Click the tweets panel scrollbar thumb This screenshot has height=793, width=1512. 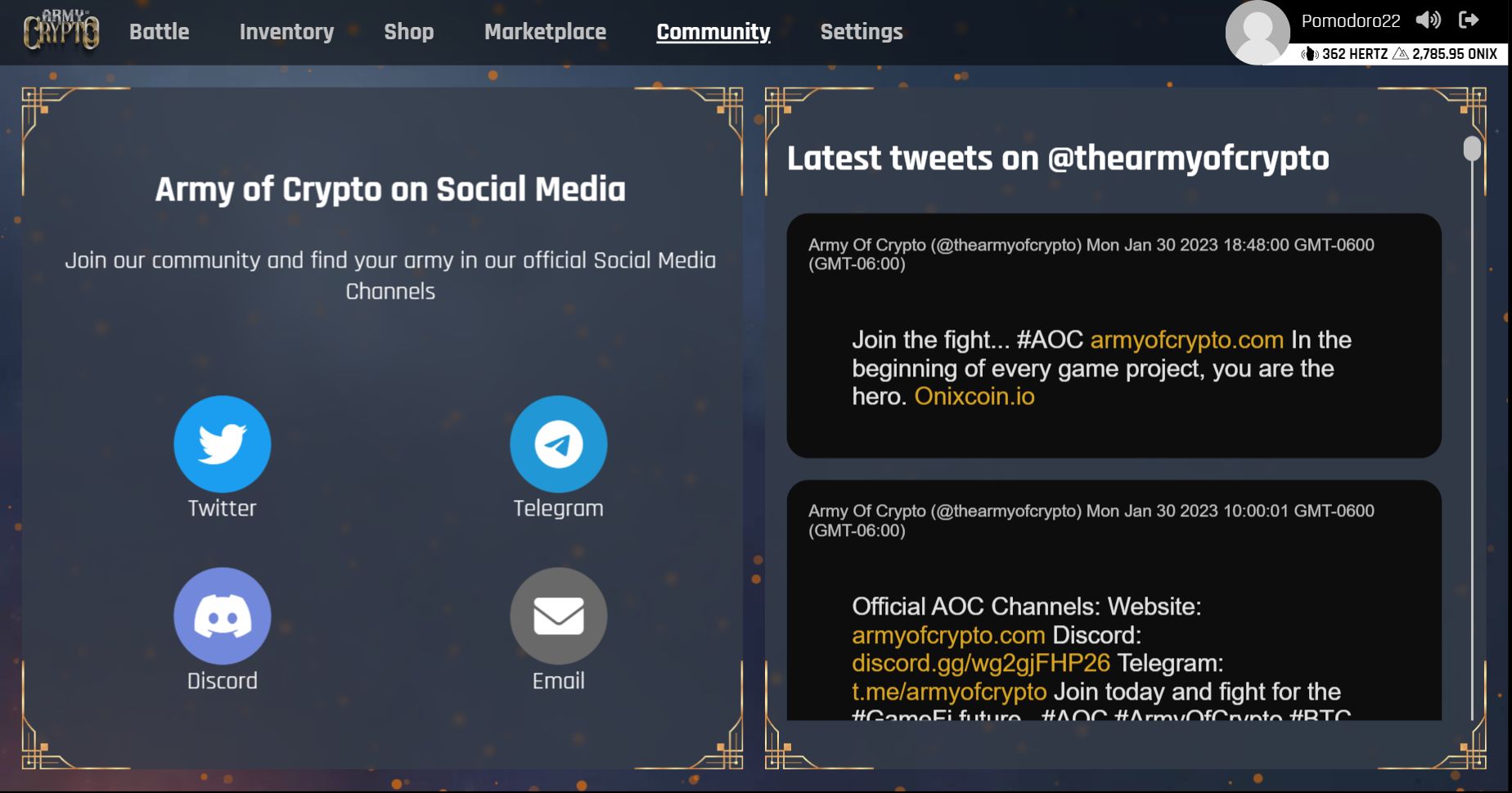click(1472, 149)
